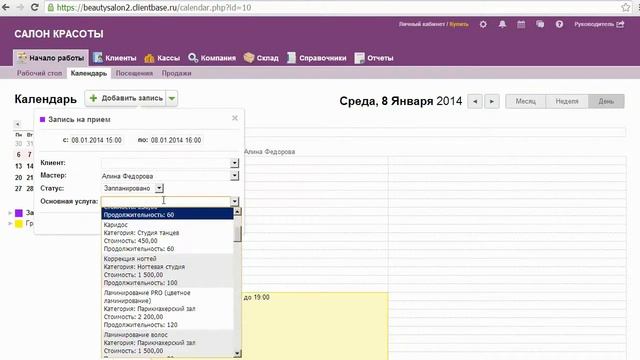Click the Склад box icon
This screenshot has width=640, height=360.
[249, 58]
